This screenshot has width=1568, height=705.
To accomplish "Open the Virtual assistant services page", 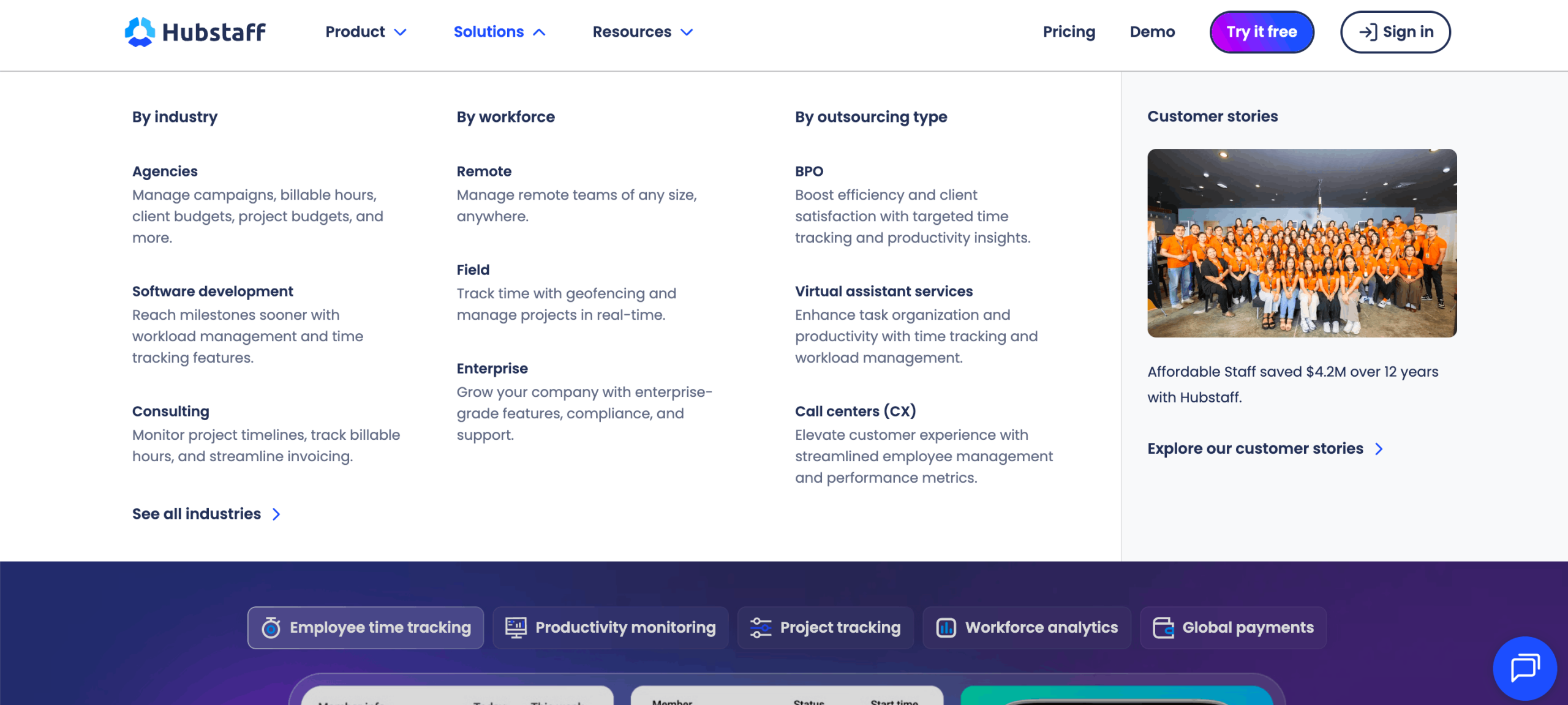I will click(x=883, y=292).
